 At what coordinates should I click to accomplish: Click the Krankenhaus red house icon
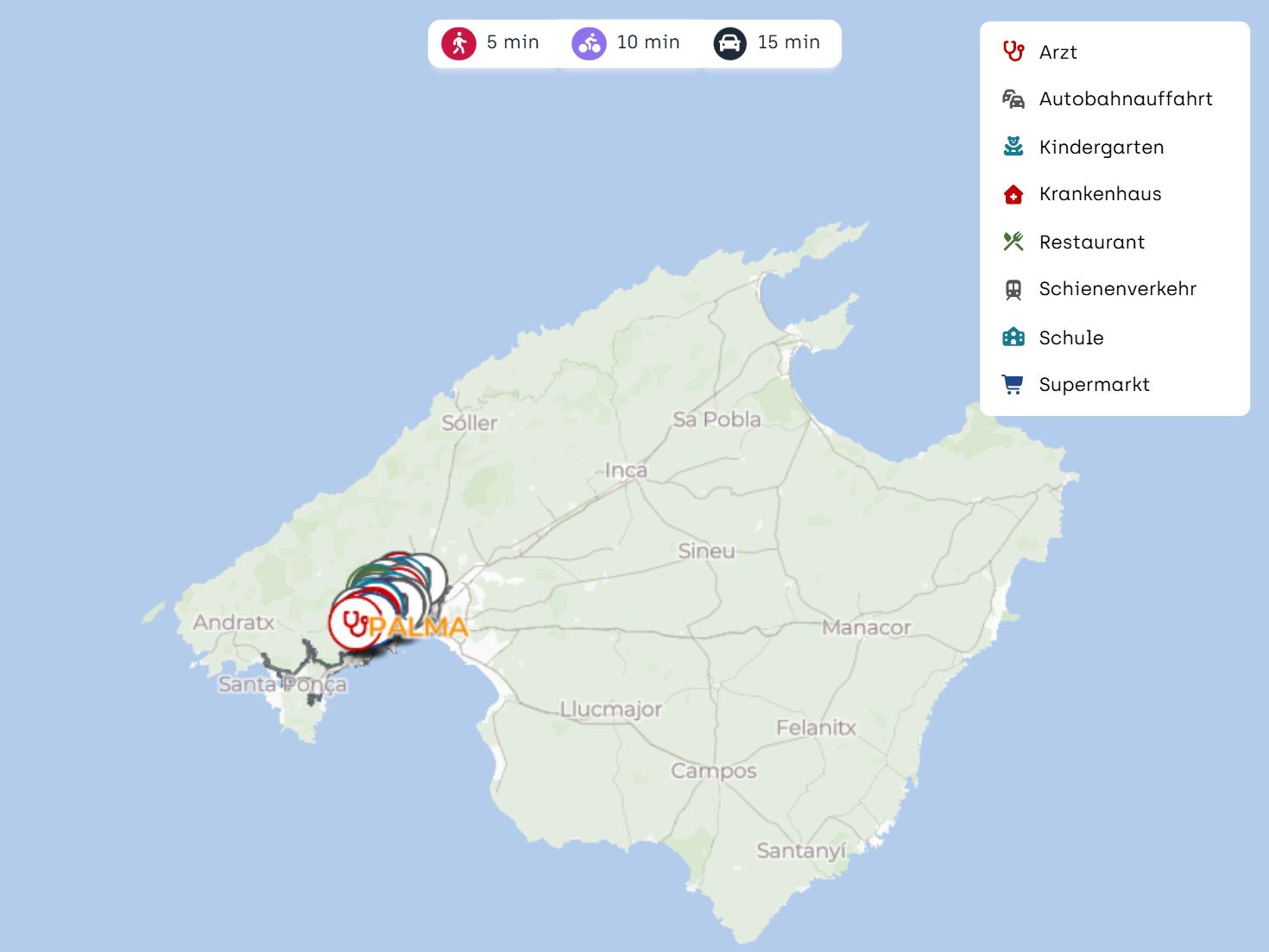pyautogui.click(x=1013, y=195)
